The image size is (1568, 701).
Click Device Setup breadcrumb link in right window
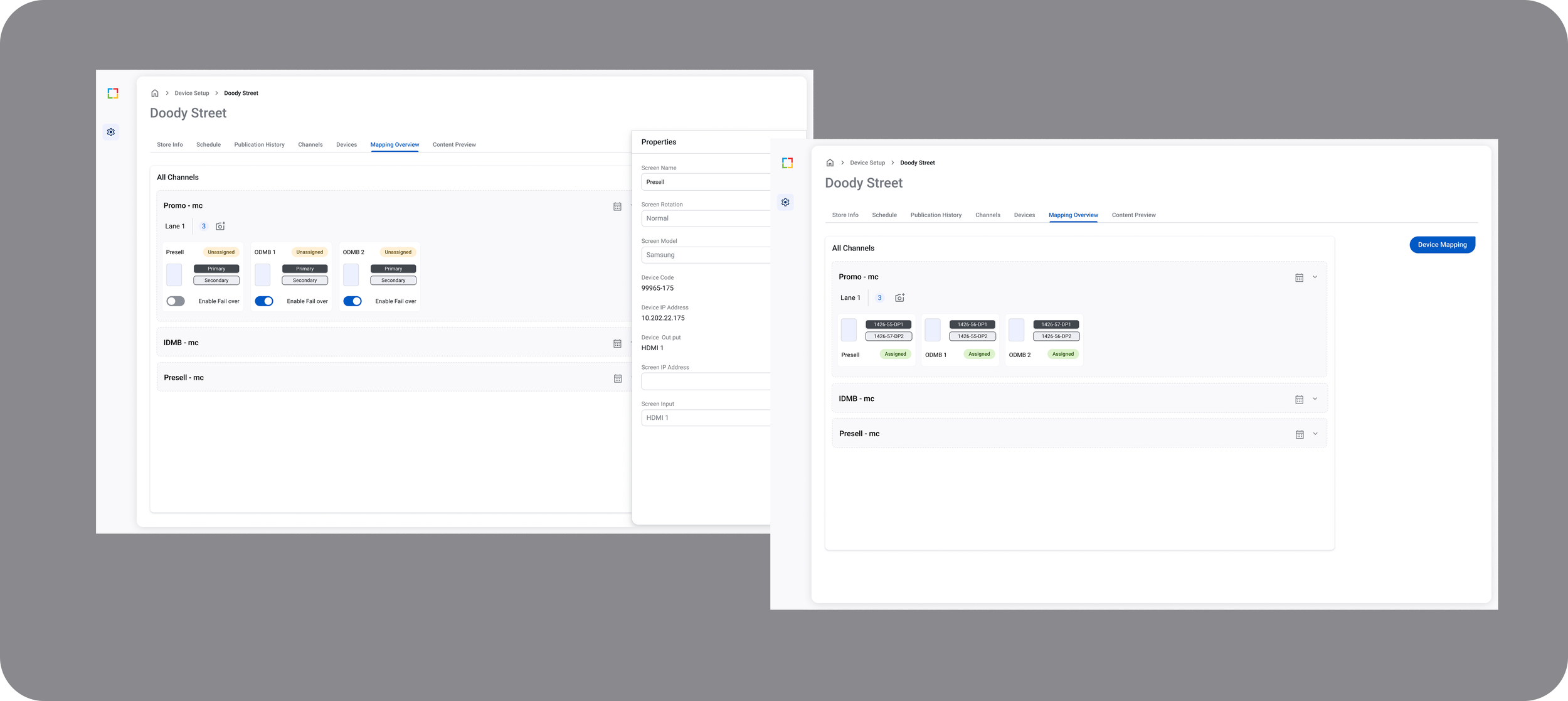[x=867, y=163]
